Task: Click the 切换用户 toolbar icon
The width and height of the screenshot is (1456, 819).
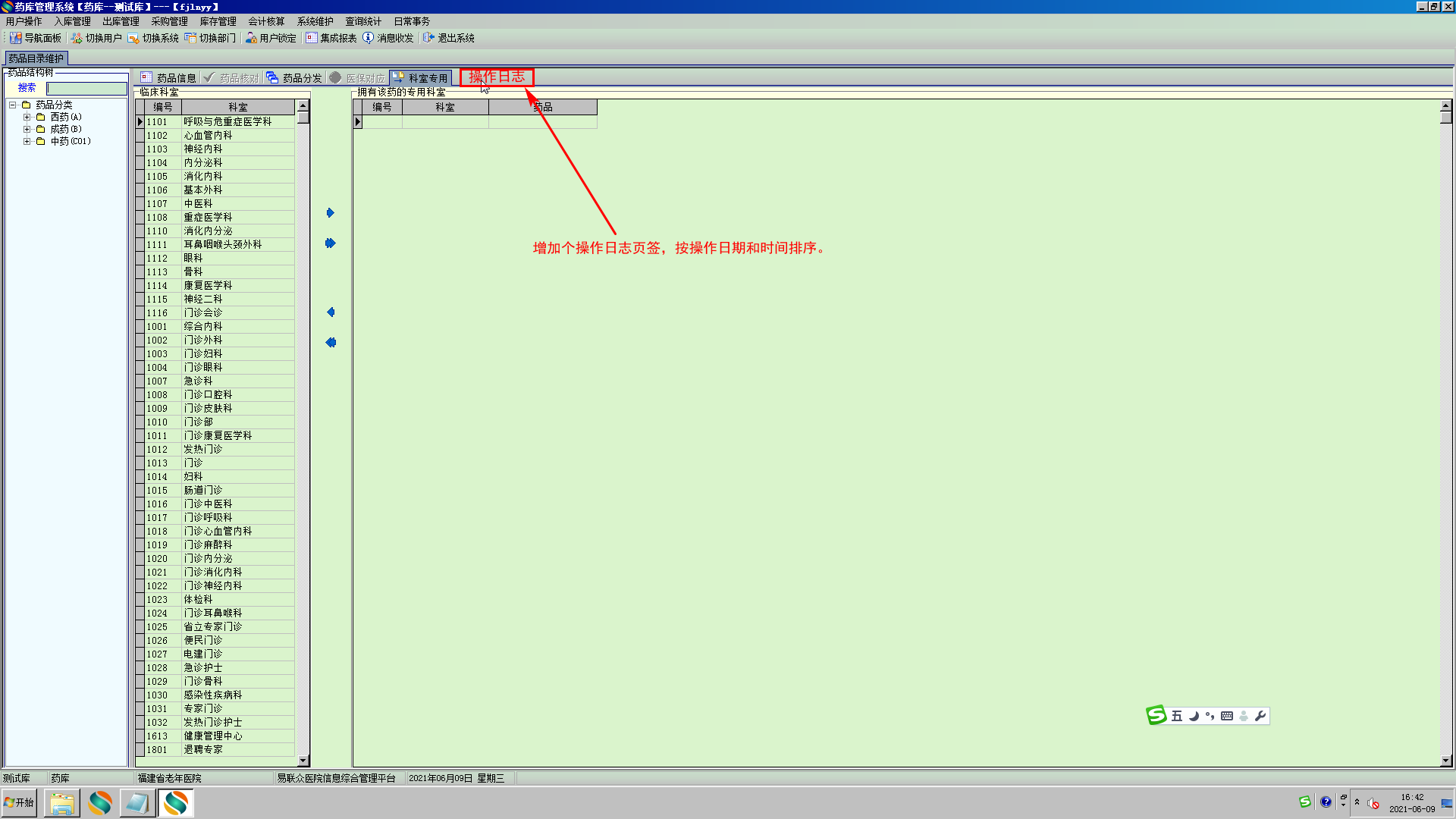Action: [x=77, y=38]
